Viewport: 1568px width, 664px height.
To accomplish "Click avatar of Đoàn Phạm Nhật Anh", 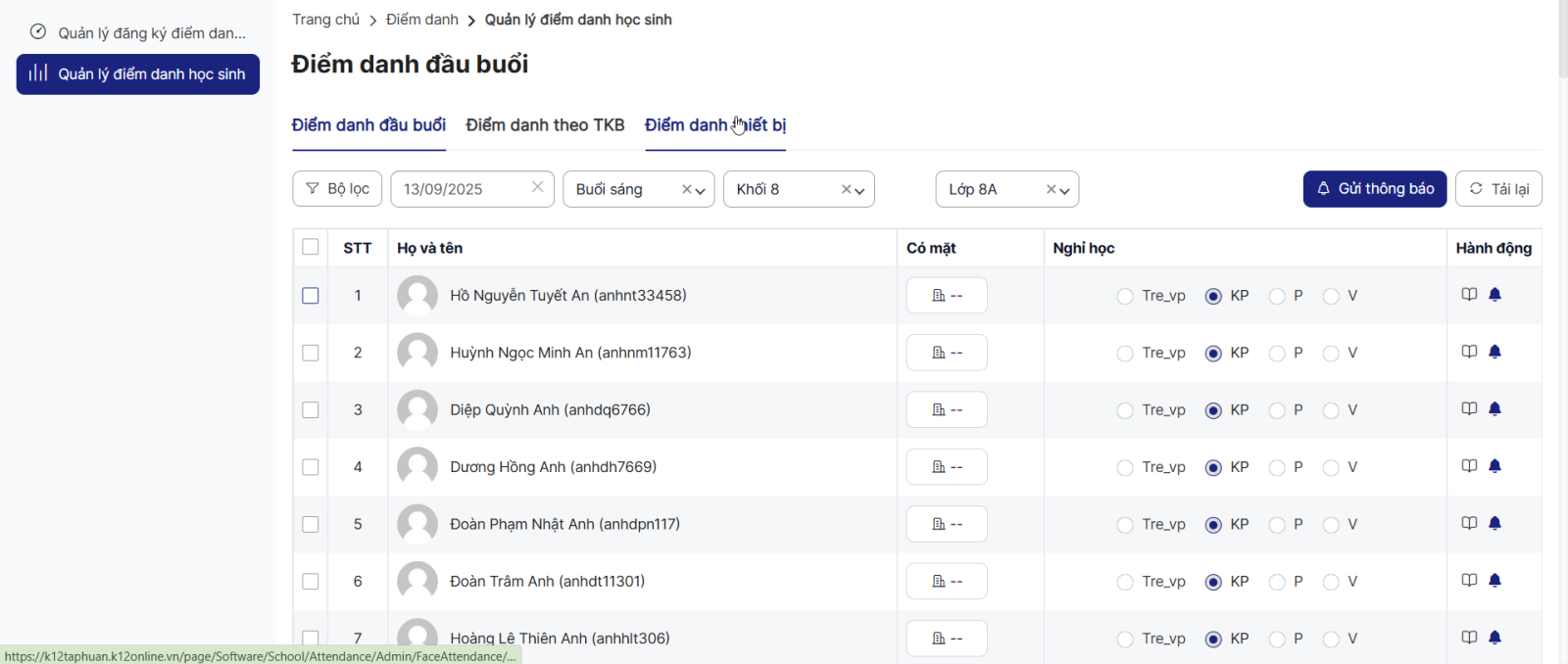I will pyautogui.click(x=417, y=524).
